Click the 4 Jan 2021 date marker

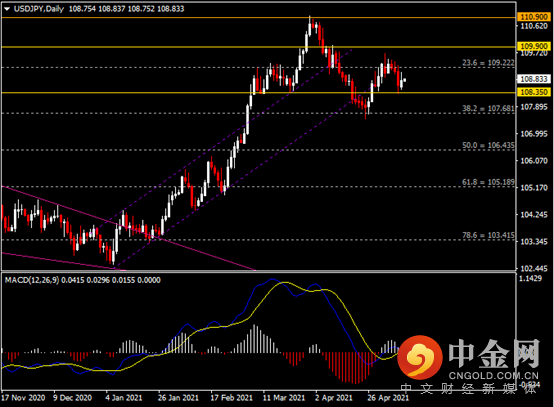point(124,398)
